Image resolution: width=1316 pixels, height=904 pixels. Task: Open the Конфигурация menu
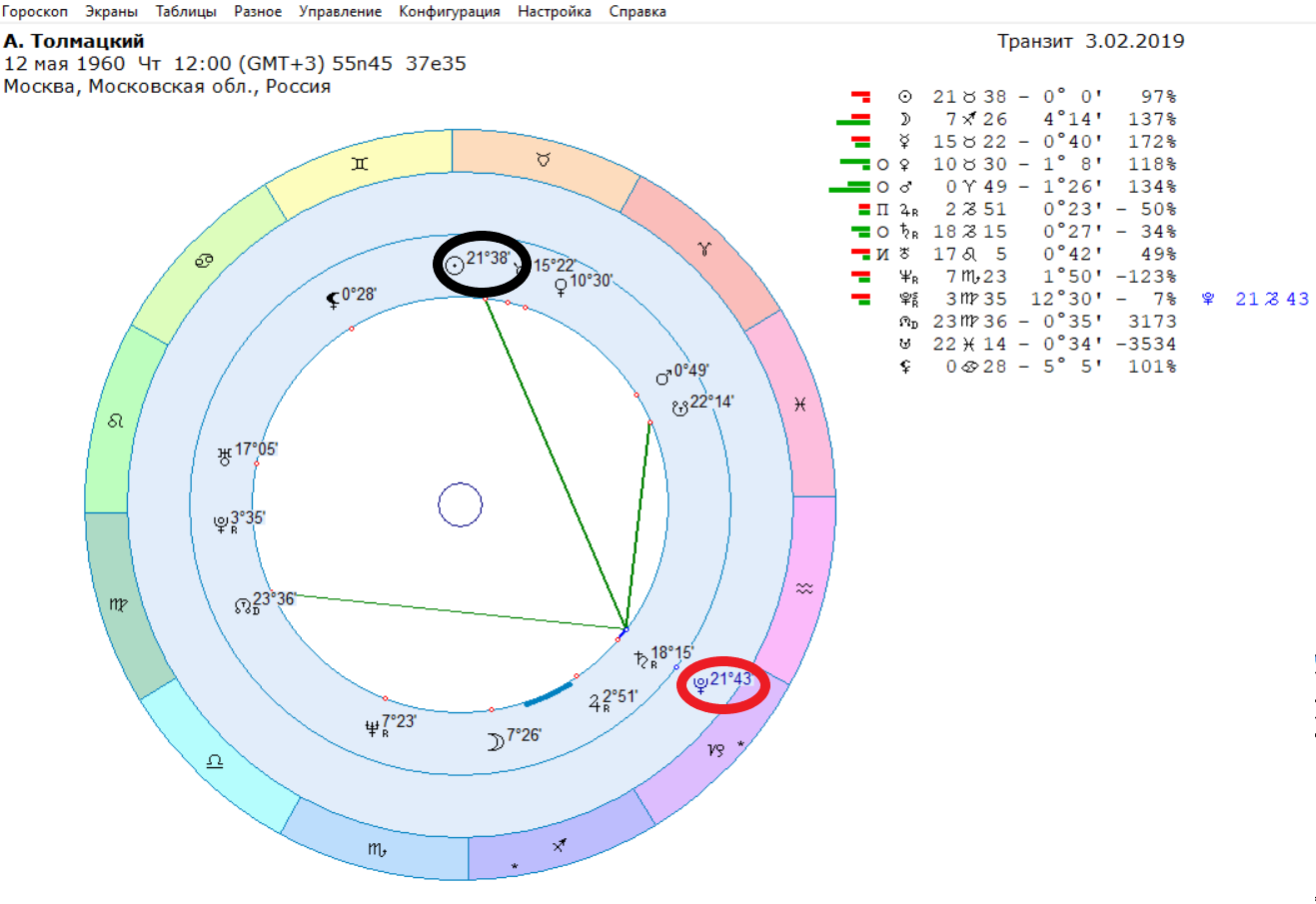tap(450, 12)
